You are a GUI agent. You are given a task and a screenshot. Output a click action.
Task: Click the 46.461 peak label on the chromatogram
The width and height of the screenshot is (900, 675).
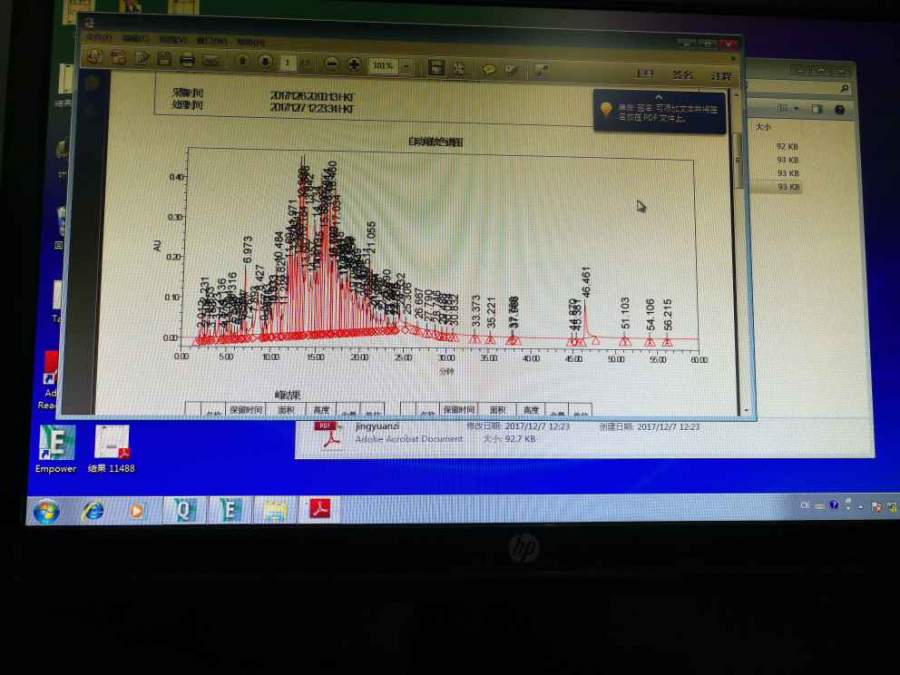[585, 281]
